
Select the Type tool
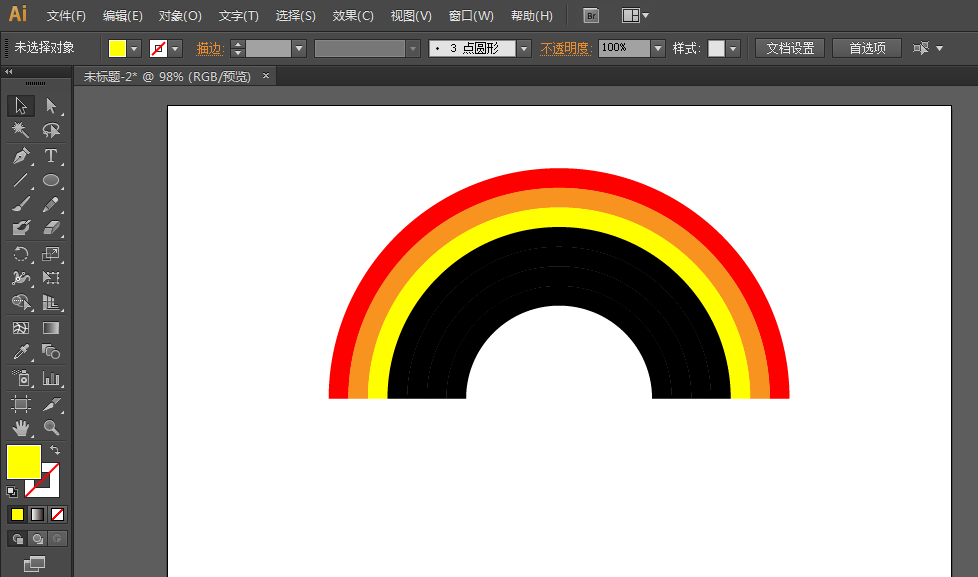(x=51, y=155)
